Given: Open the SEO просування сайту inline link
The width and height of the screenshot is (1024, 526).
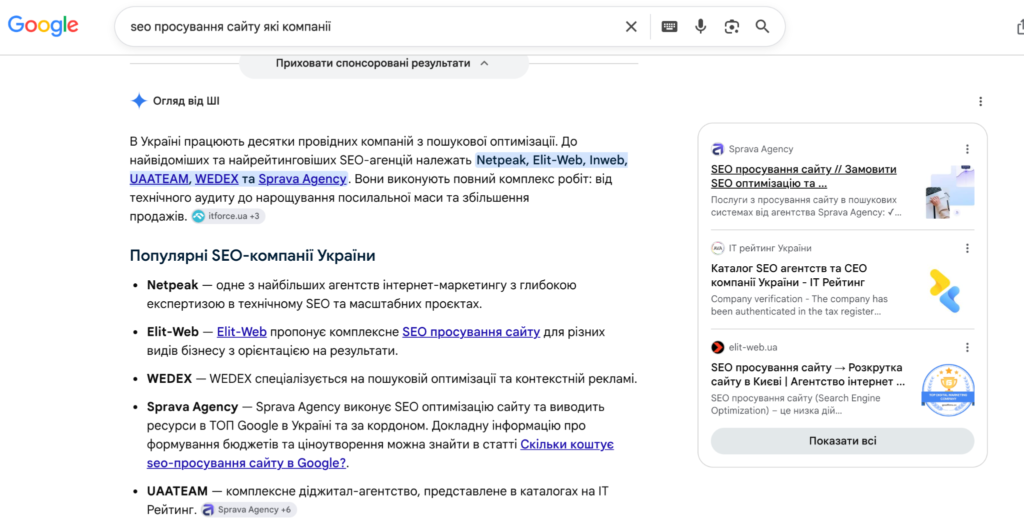Looking at the screenshot, I should click(471, 332).
